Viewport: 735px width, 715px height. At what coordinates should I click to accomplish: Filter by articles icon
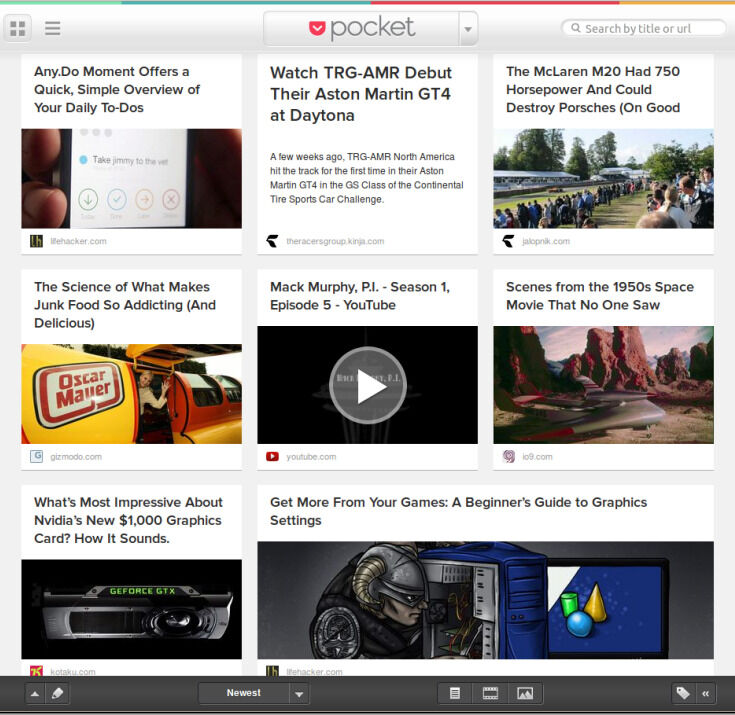coord(455,693)
